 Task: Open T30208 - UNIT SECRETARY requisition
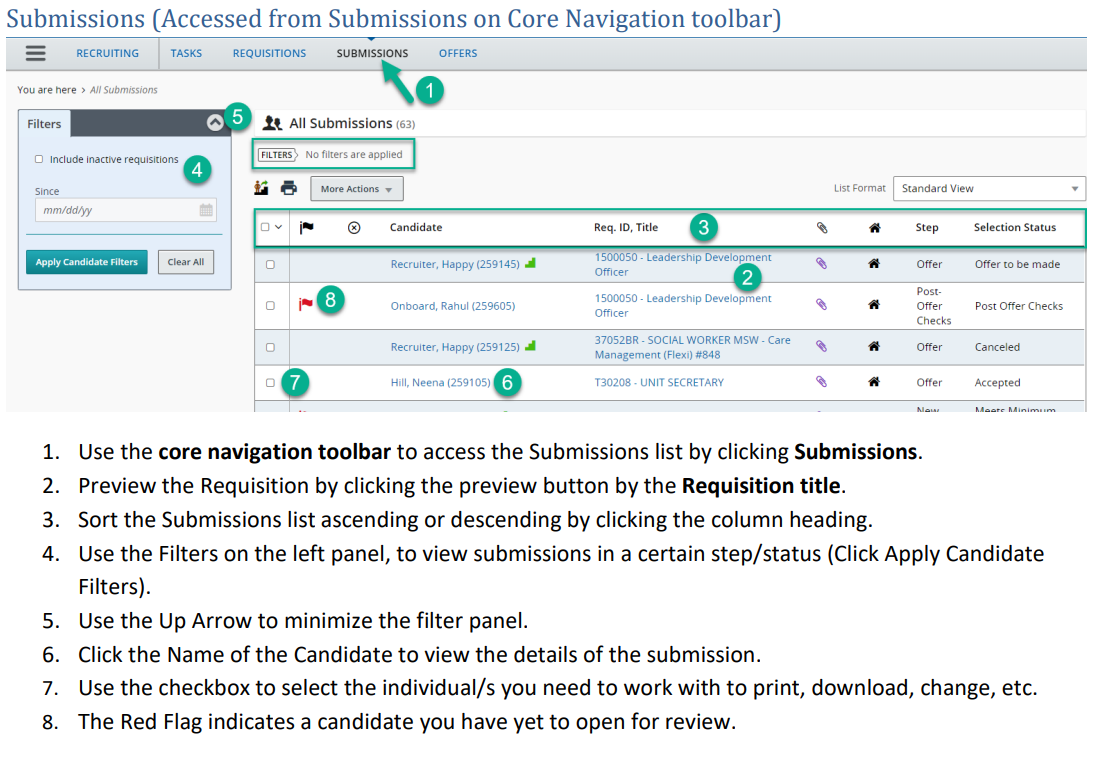pyautogui.click(x=659, y=382)
